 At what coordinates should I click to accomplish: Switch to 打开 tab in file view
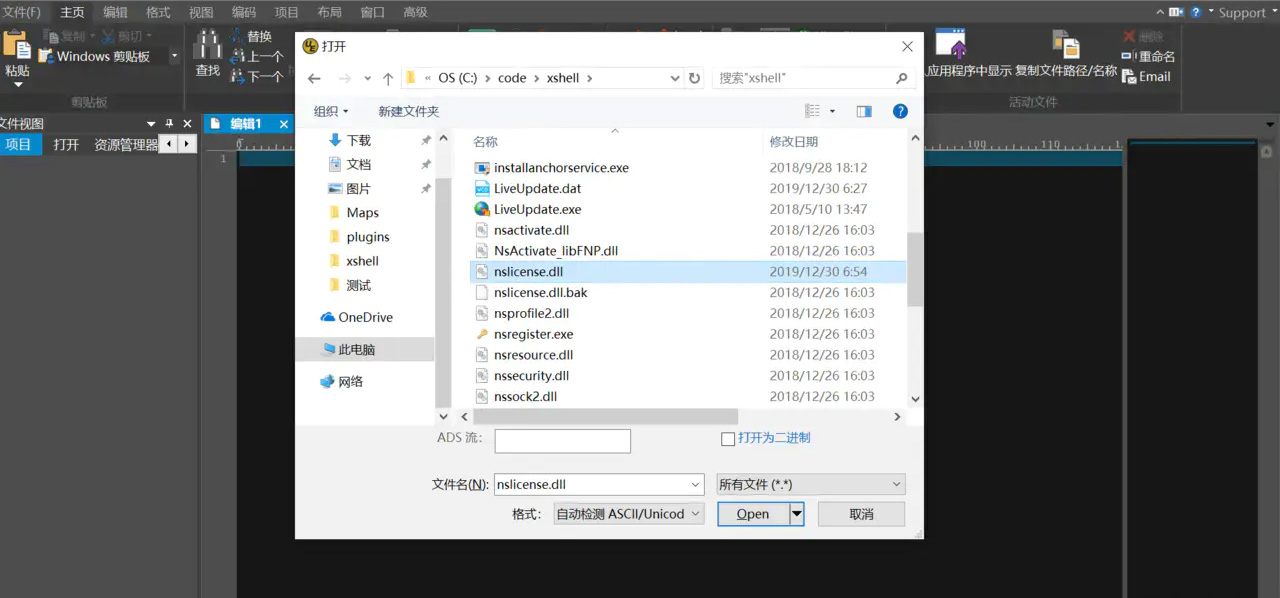tap(67, 145)
